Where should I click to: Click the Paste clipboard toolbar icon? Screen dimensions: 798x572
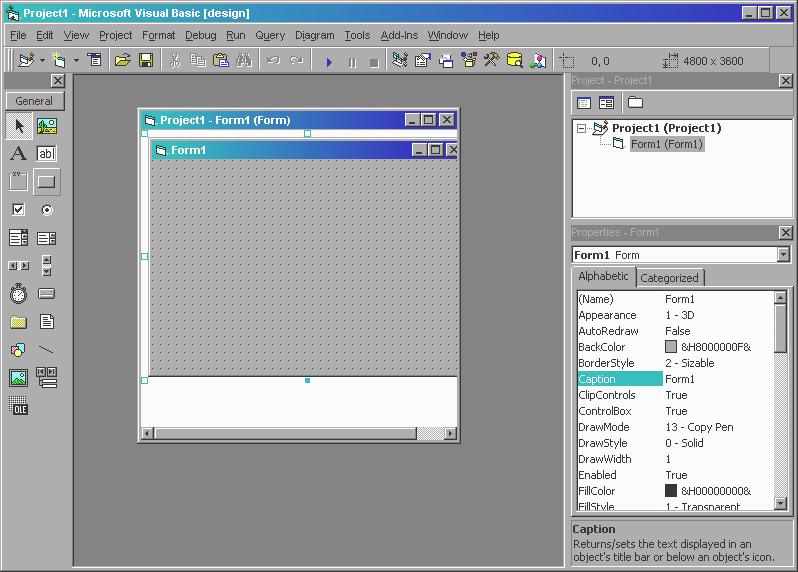tap(221, 61)
